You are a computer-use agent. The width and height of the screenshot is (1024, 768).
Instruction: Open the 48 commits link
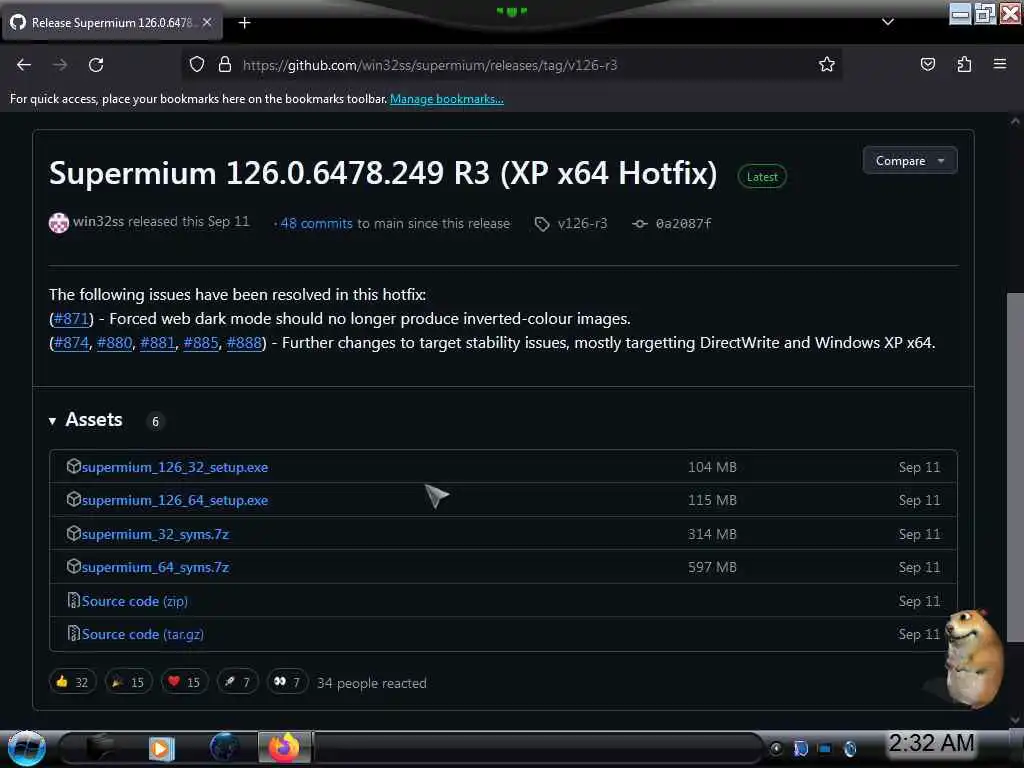pos(316,223)
